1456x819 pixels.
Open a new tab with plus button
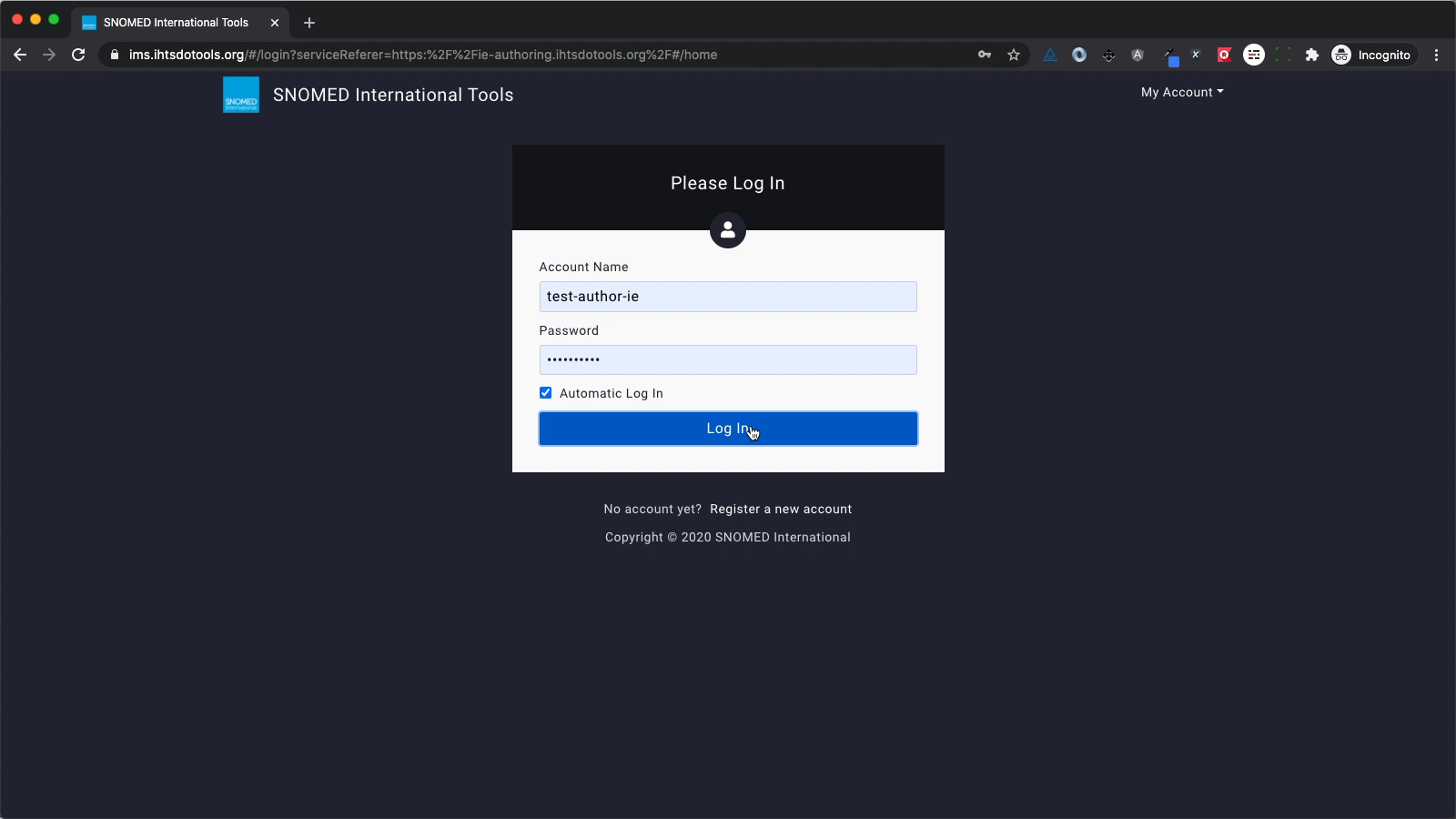[309, 23]
